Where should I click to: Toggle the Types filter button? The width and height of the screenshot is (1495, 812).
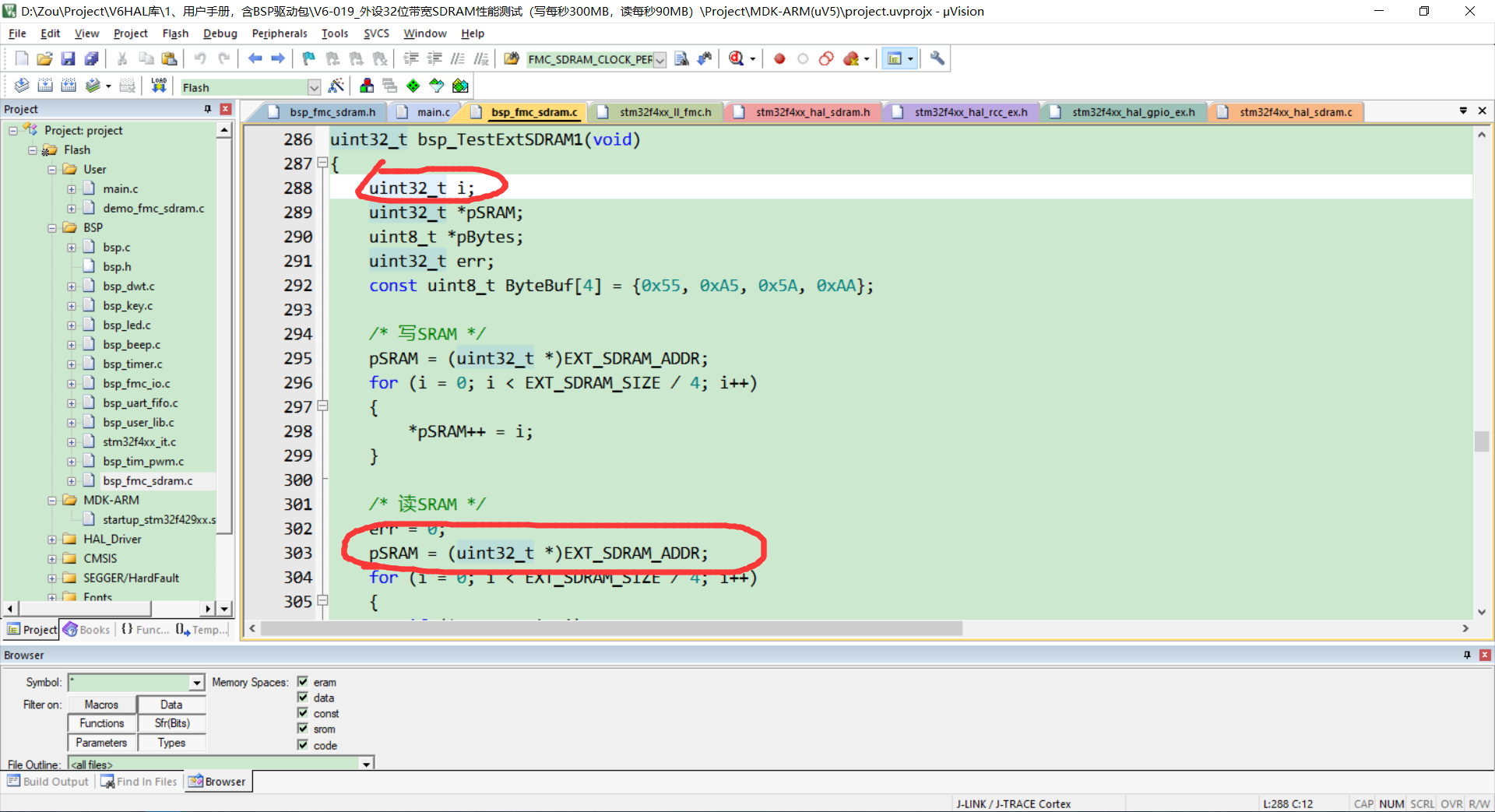171,743
